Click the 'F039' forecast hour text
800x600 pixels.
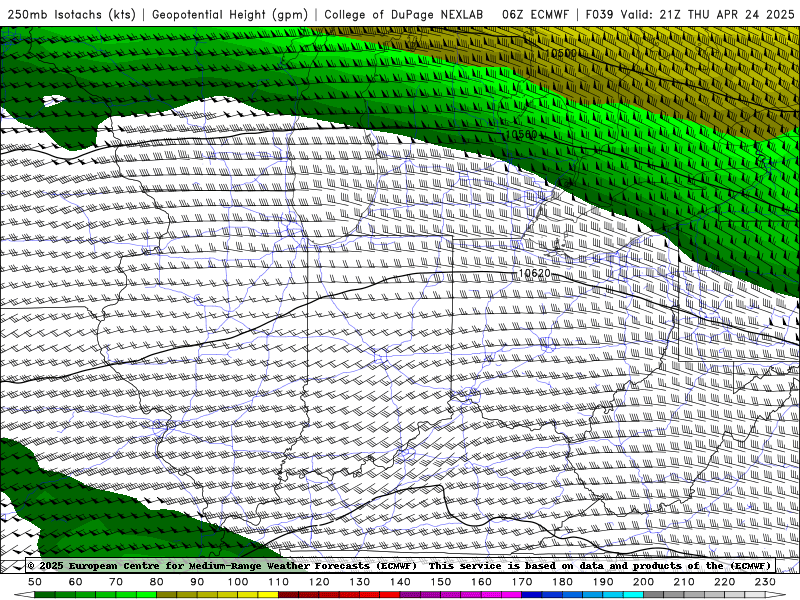click(599, 14)
